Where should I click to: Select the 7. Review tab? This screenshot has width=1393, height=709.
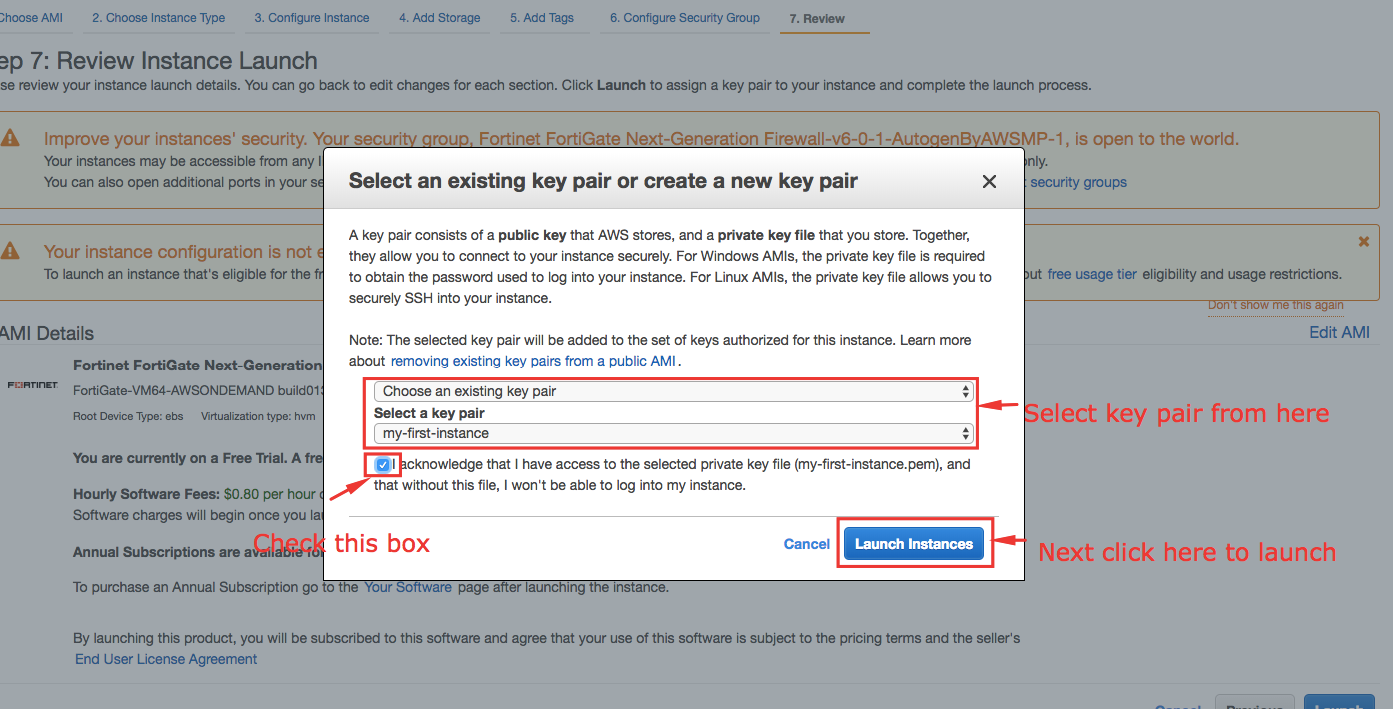(x=817, y=19)
